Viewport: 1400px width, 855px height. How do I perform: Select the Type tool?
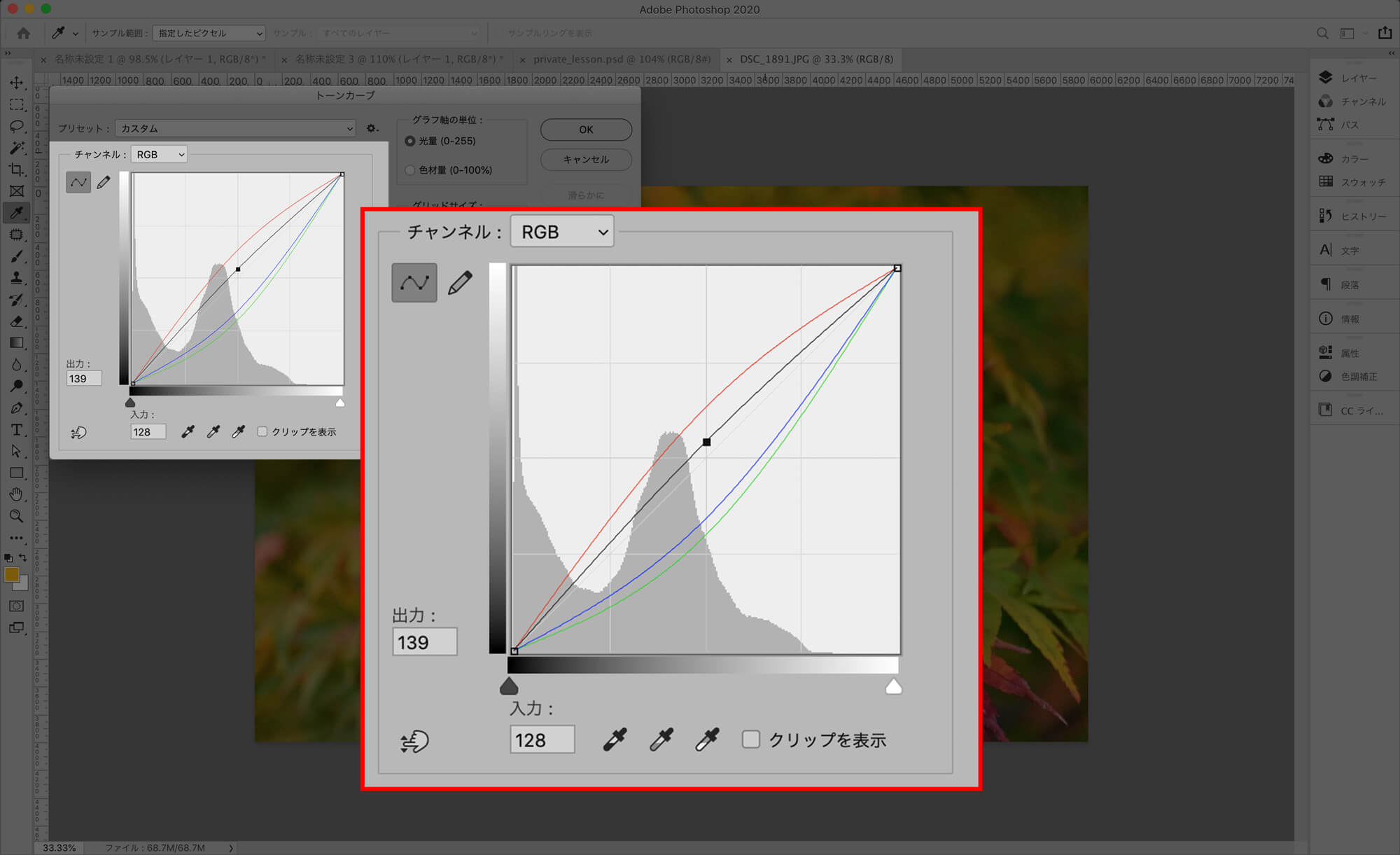point(17,429)
